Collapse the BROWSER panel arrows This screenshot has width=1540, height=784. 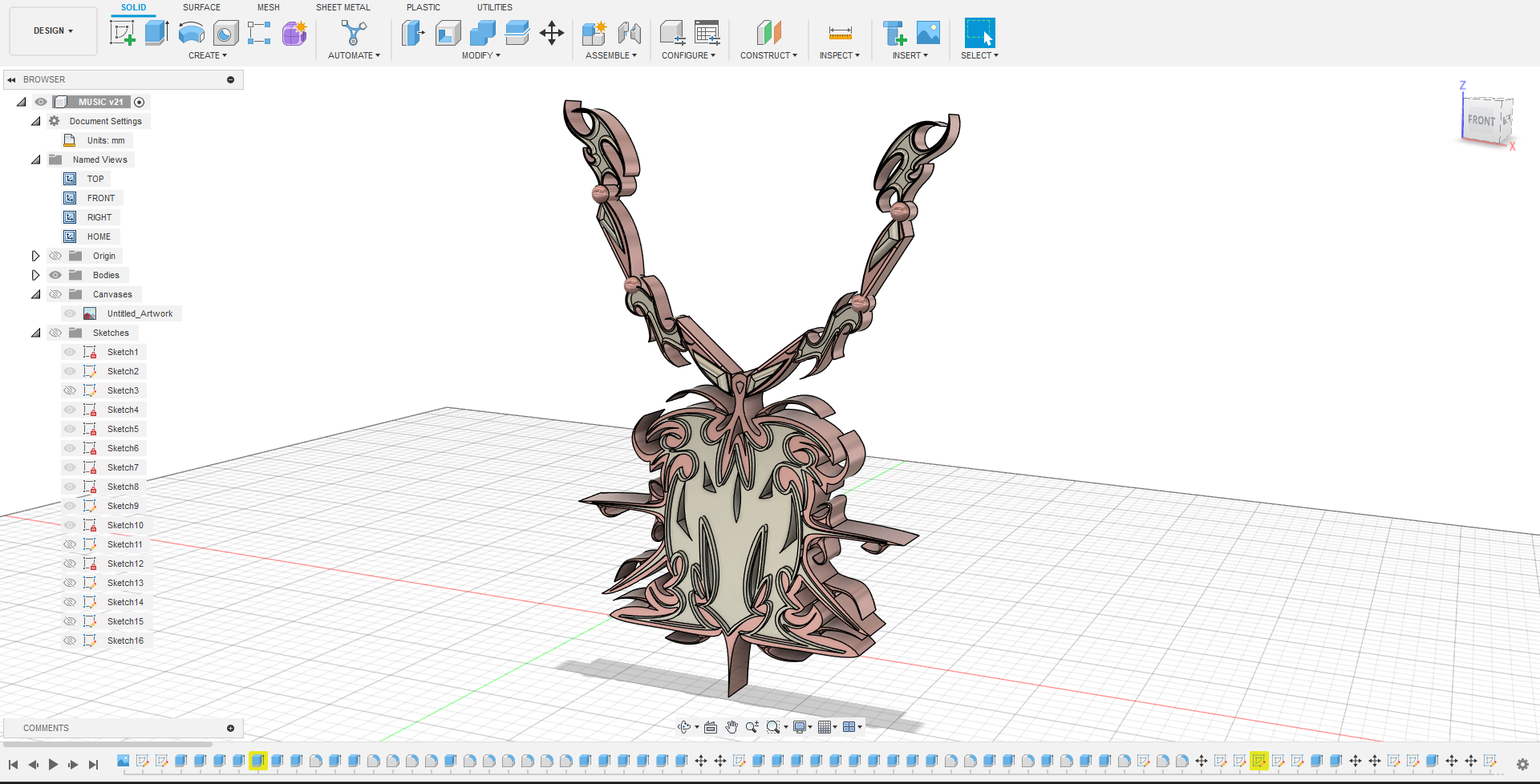tap(11, 79)
